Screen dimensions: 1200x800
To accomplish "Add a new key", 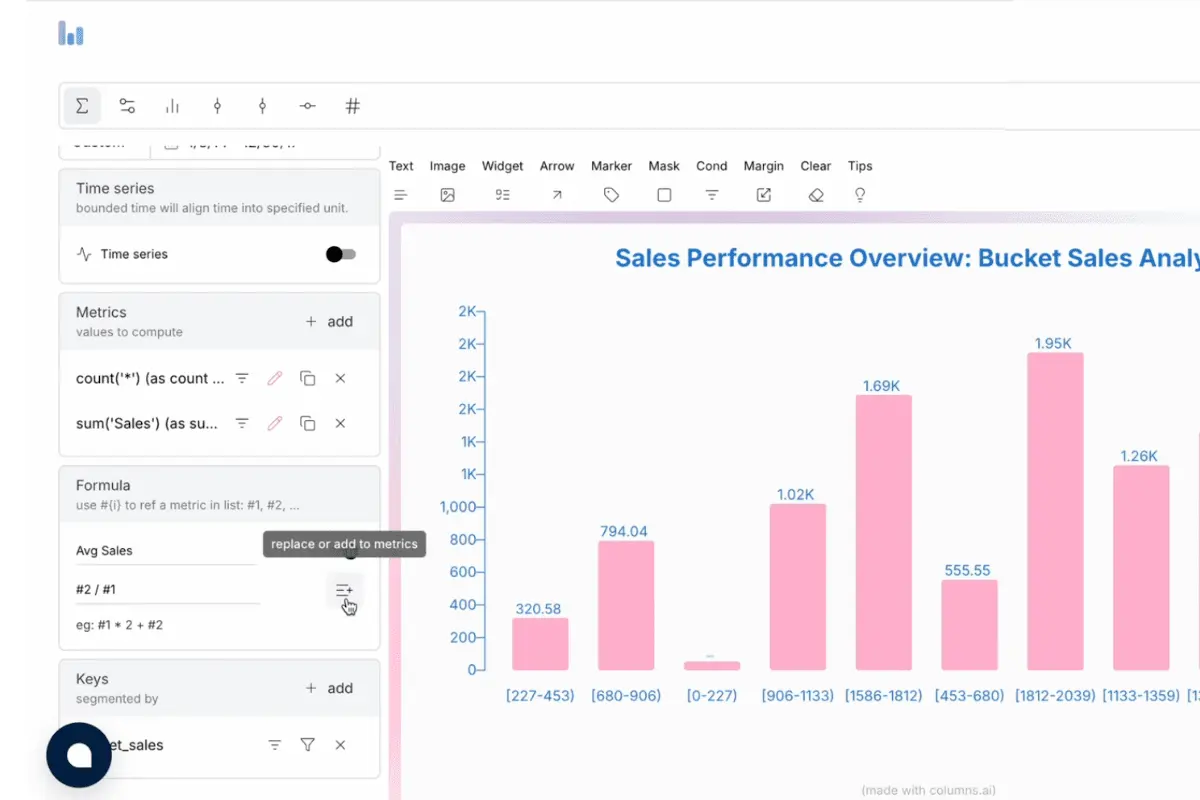I will pyautogui.click(x=329, y=688).
